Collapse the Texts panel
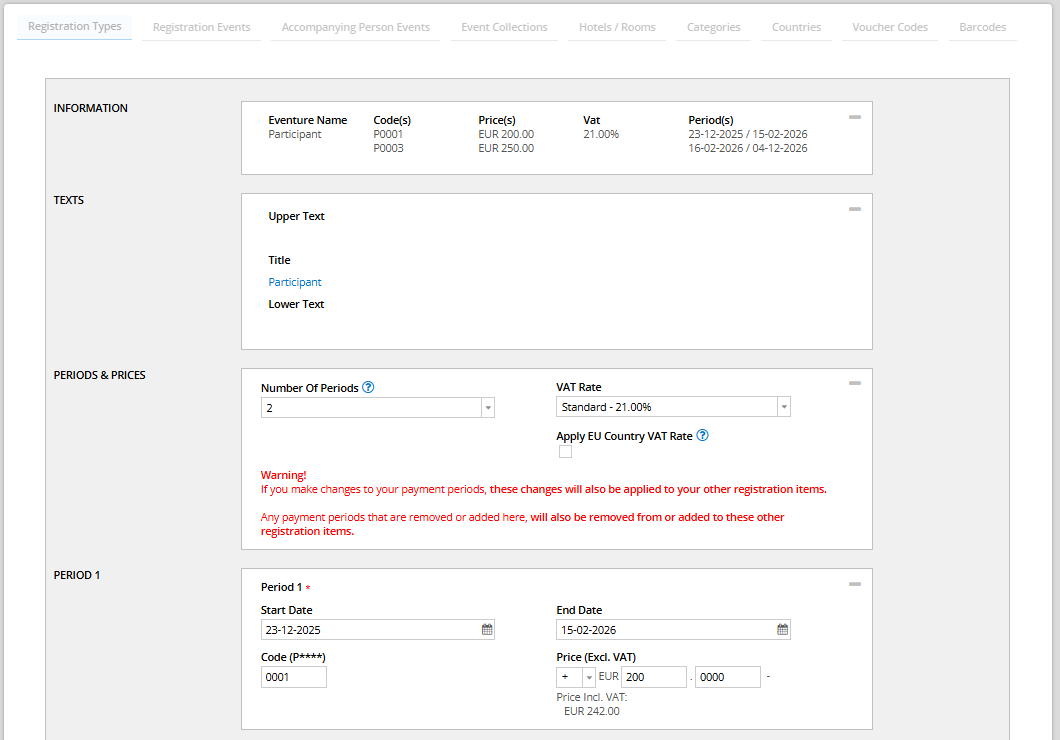1060x740 pixels. point(855,209)
